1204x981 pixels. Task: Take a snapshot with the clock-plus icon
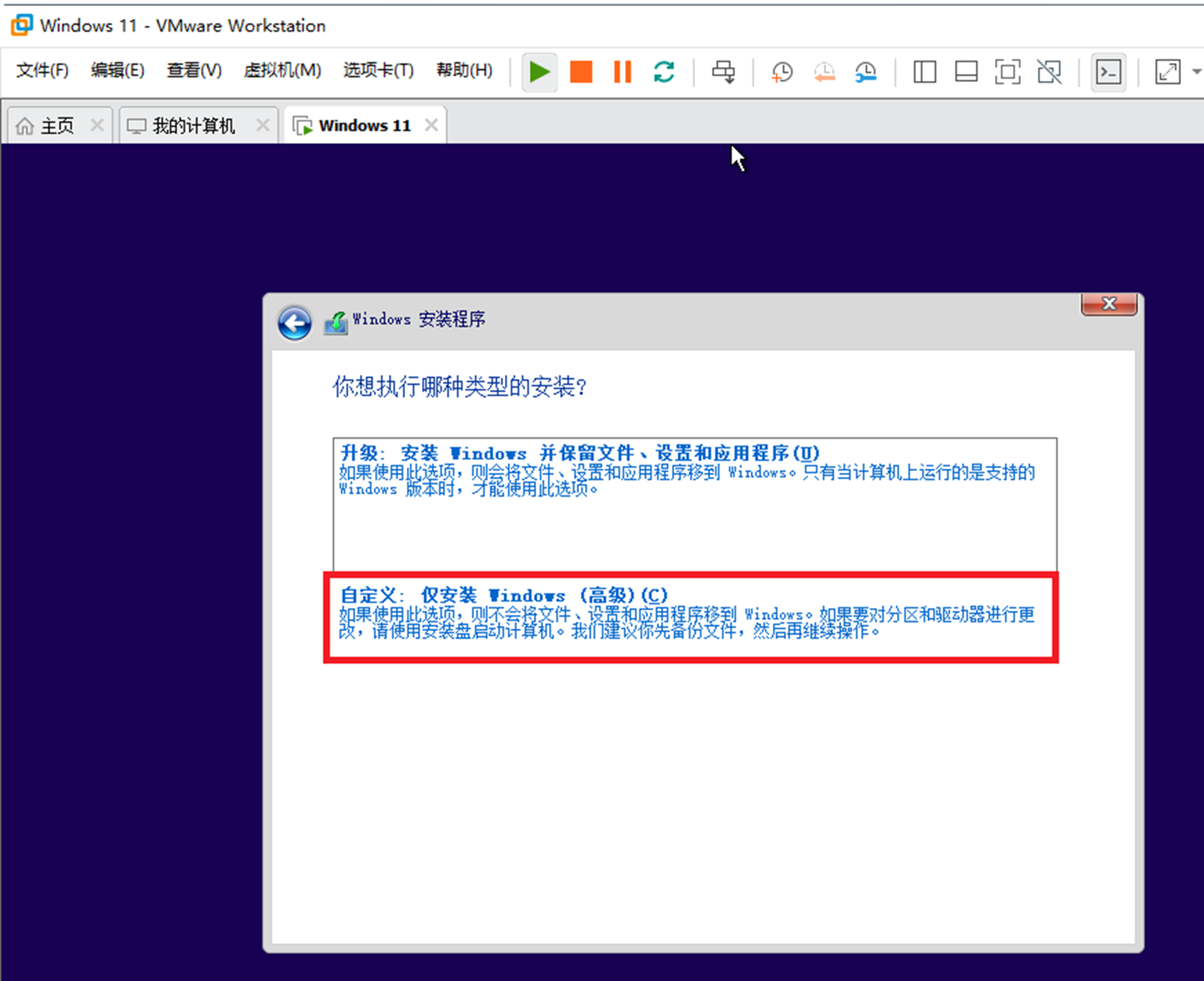782,71
